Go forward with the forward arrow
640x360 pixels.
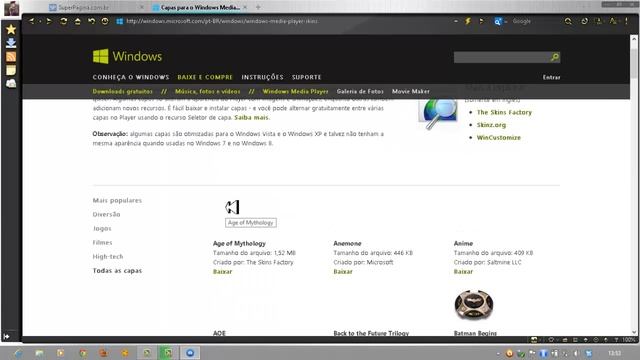pos(49,21)
